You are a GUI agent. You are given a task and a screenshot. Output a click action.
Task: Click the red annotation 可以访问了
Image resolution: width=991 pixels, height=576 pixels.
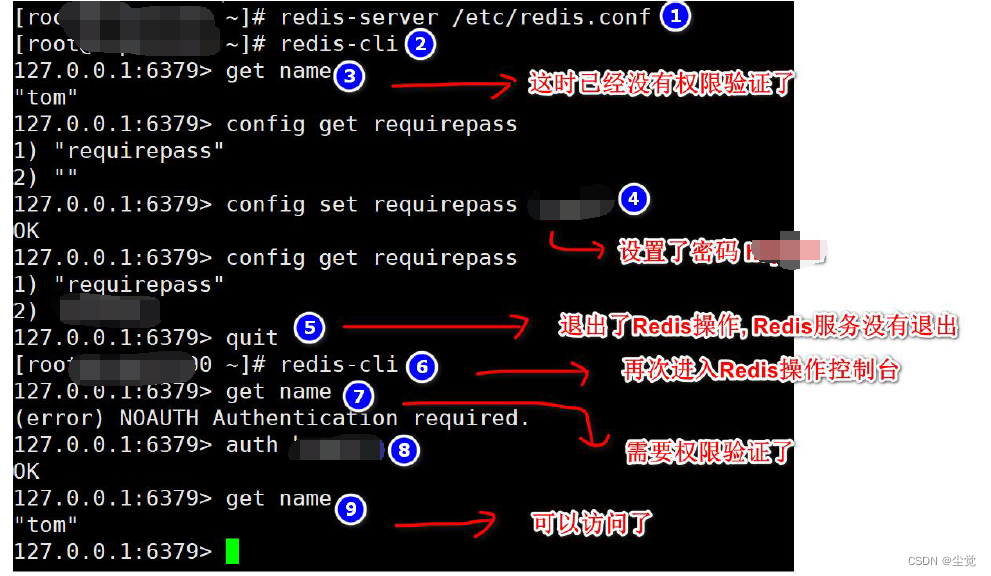click(592, 523)
